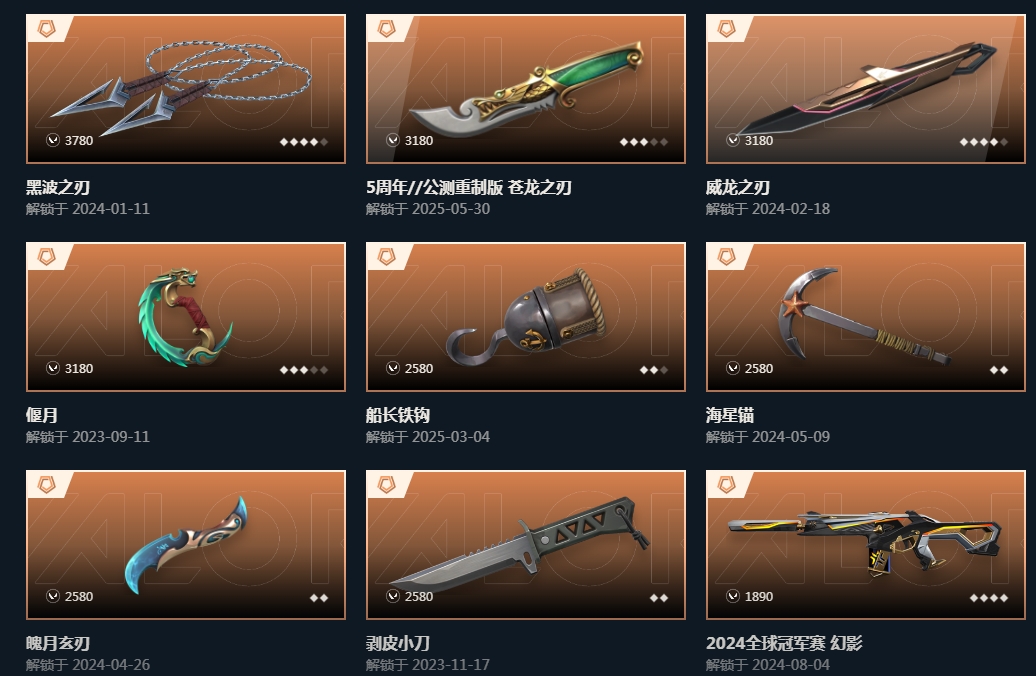Image resolution: width=1036 pixels, height=676 pixels.
Task: Select the 剥皮小刀 combat knife image
Action: click(x=526, y=545)
